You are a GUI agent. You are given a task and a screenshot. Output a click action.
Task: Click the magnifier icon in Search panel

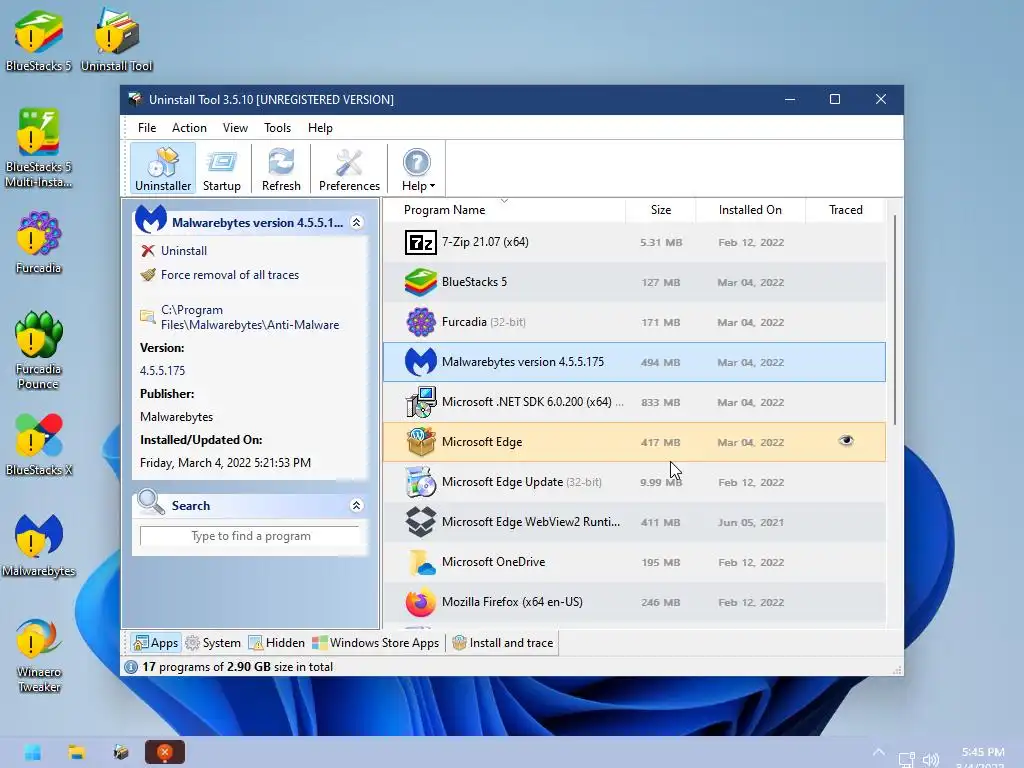(x=151, y=502)
